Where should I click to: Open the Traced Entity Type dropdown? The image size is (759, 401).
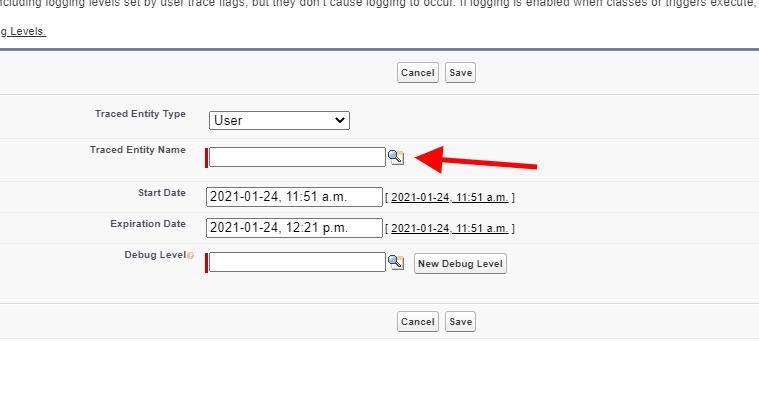click(279, 120)
